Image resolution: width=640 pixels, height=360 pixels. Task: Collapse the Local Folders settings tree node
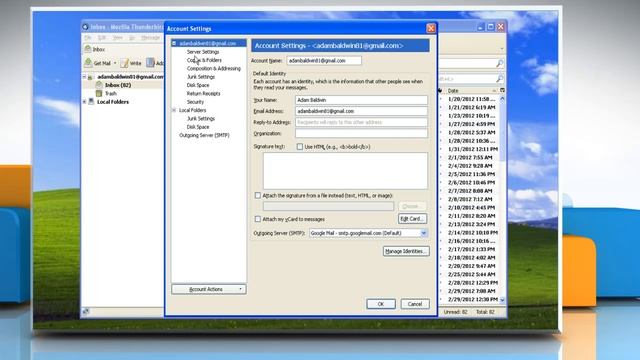pos(174,110)
